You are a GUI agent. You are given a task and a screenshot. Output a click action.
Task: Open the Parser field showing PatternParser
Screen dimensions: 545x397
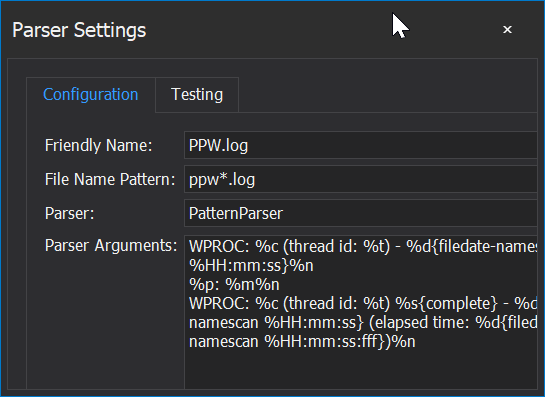361,213
